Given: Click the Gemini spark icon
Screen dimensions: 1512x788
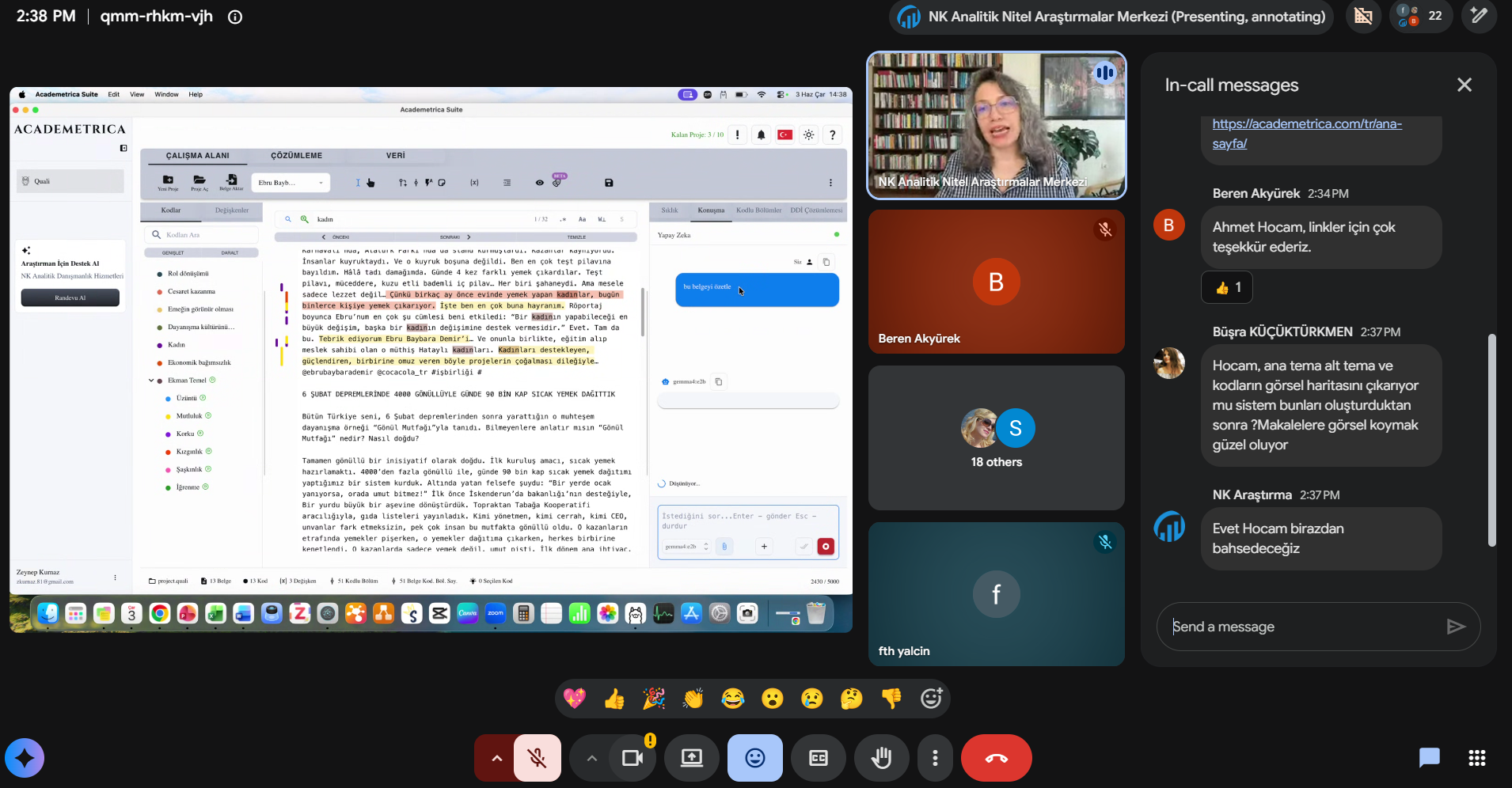Looking at the screenshot, I should pyautogui.click(x=25, y=758).
